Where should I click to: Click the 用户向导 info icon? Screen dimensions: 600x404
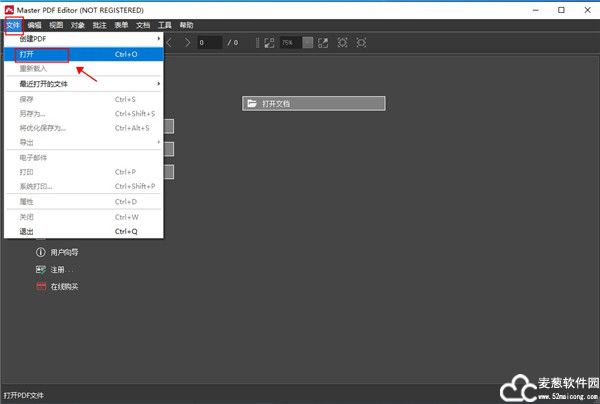click(x=41, y=252)
